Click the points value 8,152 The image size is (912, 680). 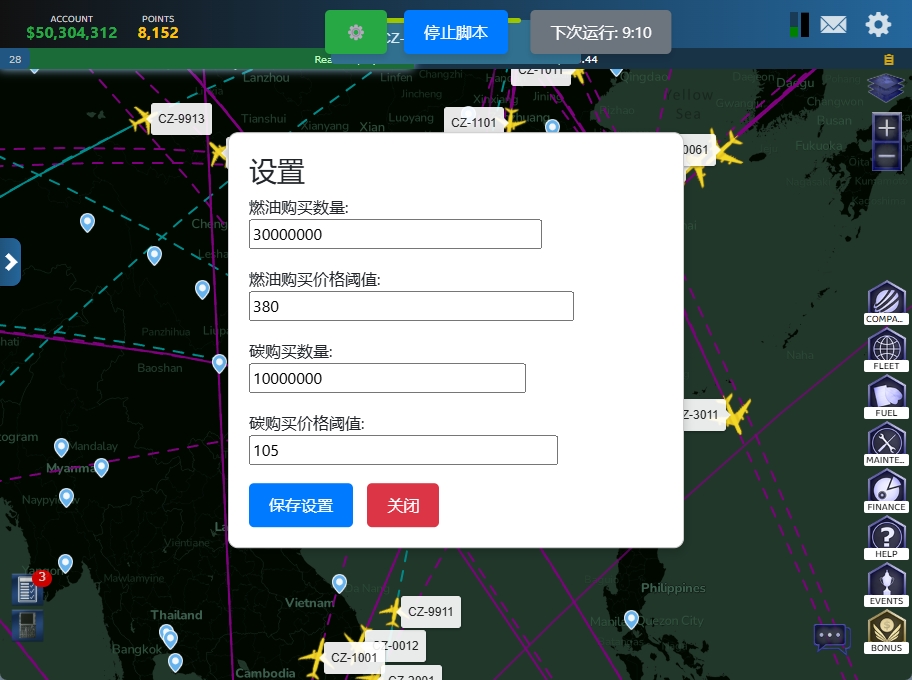158,33
